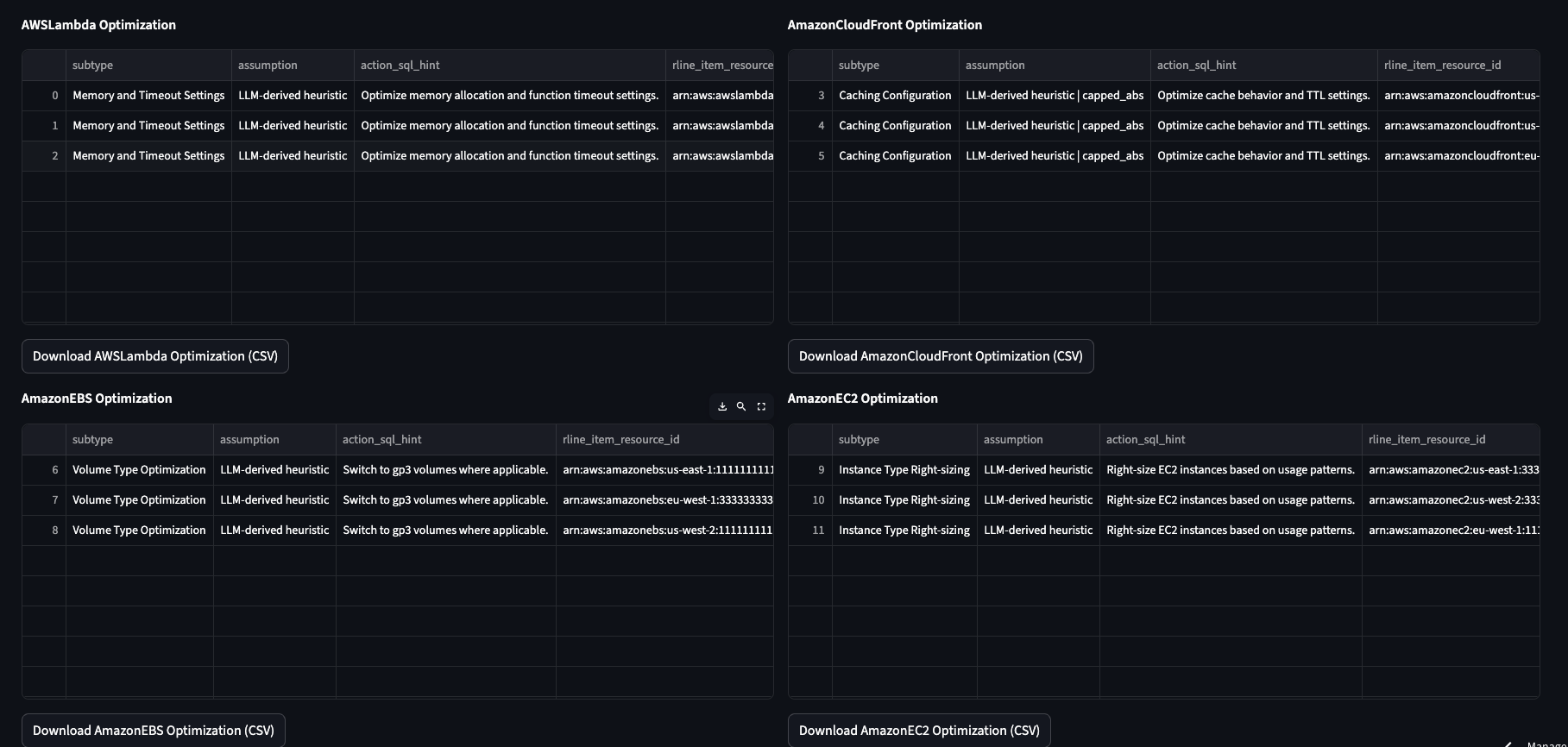Select row index 2 in AWSLambda table
Screen dimensions: 1568x747
point(44,156)
